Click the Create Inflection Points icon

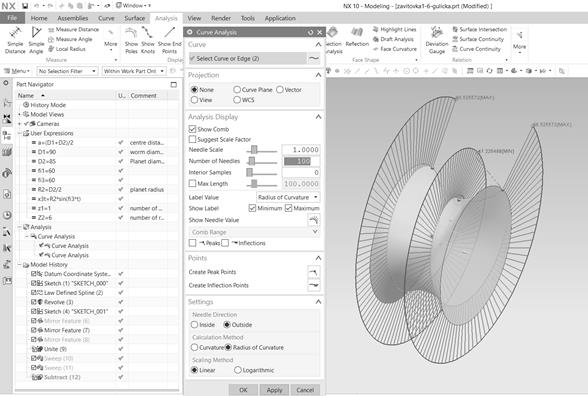(x=314, y=285)
